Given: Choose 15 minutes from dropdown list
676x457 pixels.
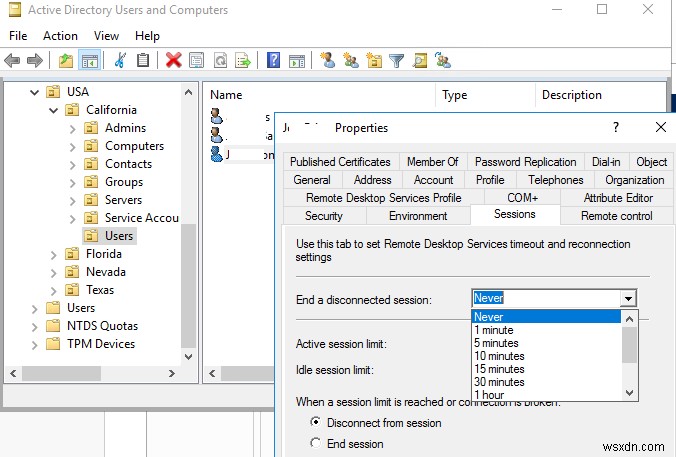Looking at the screenshot, I should [x=546, y=369].
